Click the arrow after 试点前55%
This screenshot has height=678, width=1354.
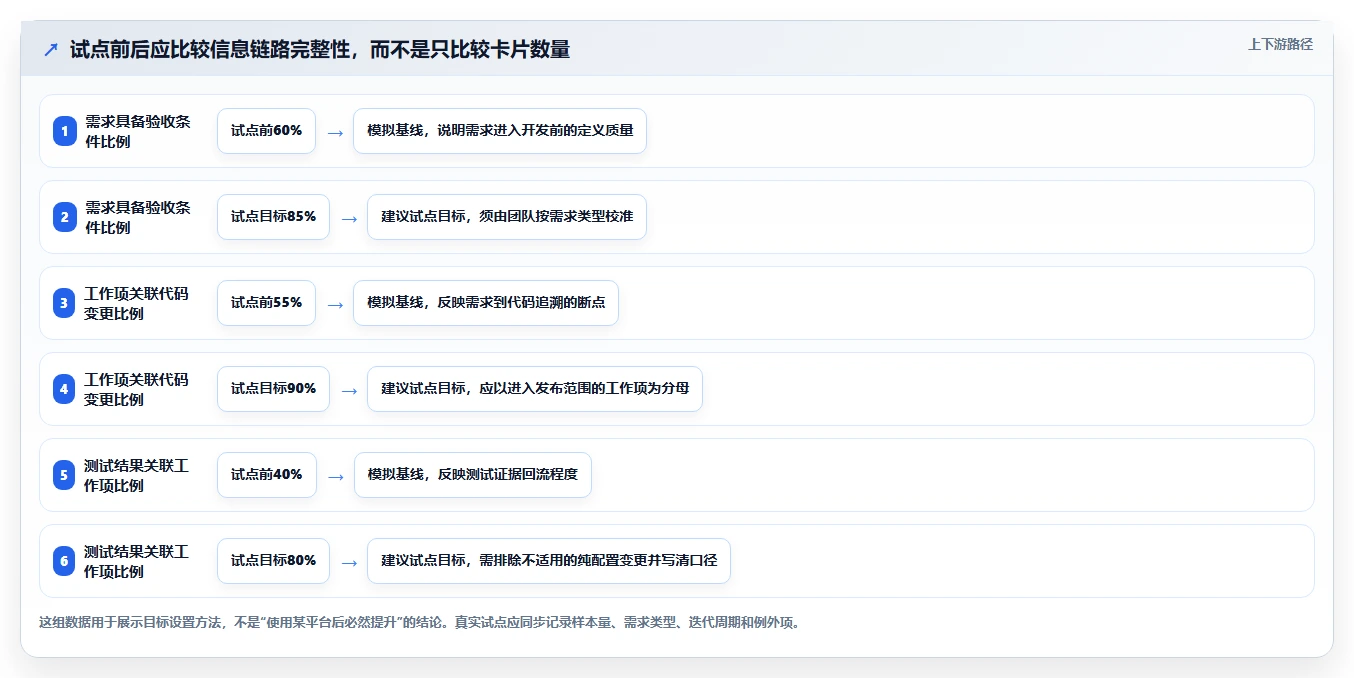(335, 304)
